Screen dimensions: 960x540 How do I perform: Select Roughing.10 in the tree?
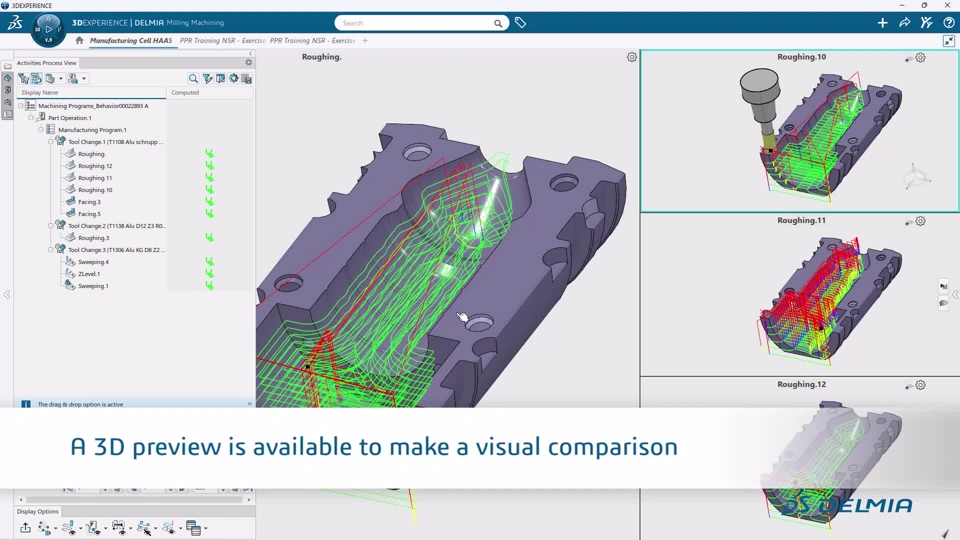[x=95, y=190]
